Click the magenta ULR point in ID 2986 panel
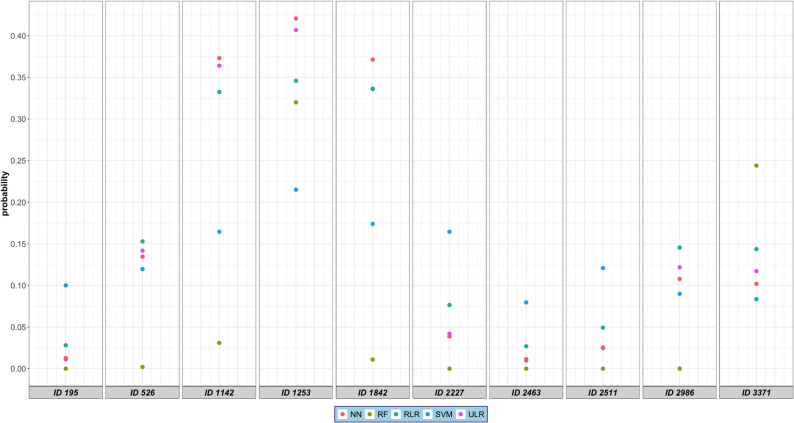The width and height of the screenshot is (794, 423). pos(680,267)
